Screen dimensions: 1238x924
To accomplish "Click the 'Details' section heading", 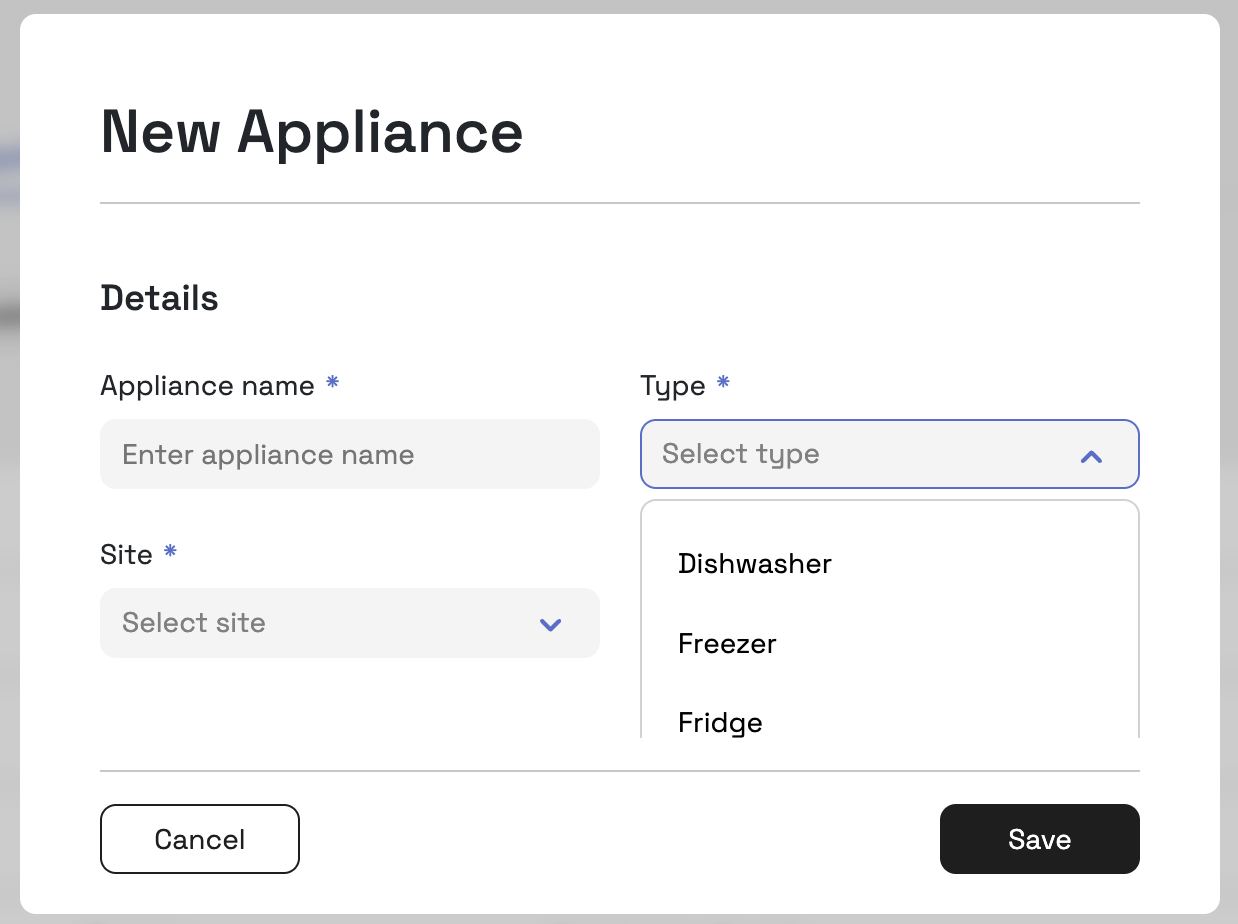I will point(159,298).
